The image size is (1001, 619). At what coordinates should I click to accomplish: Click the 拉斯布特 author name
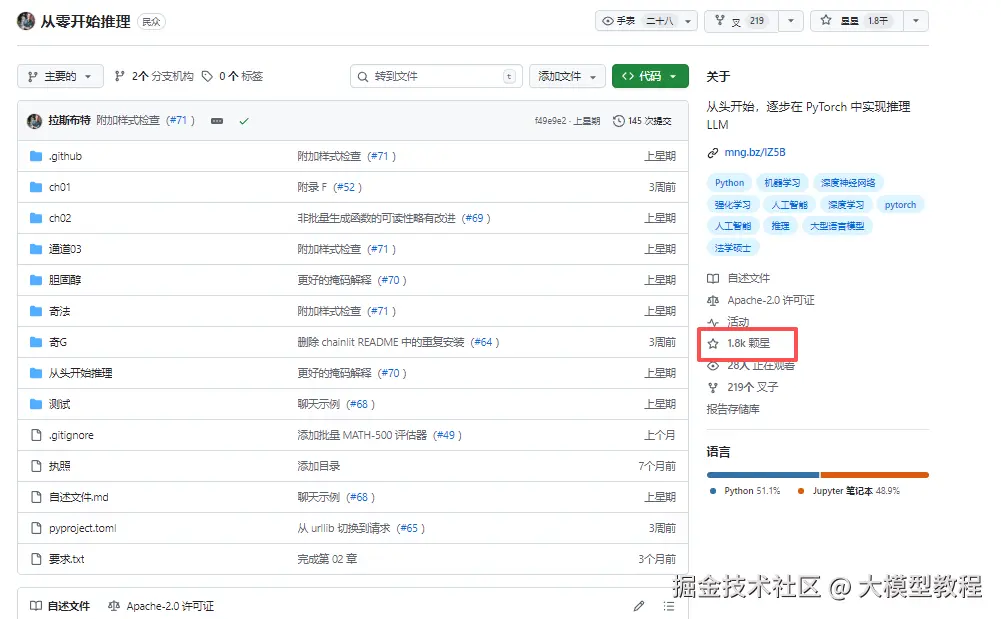tap(70, 121)
